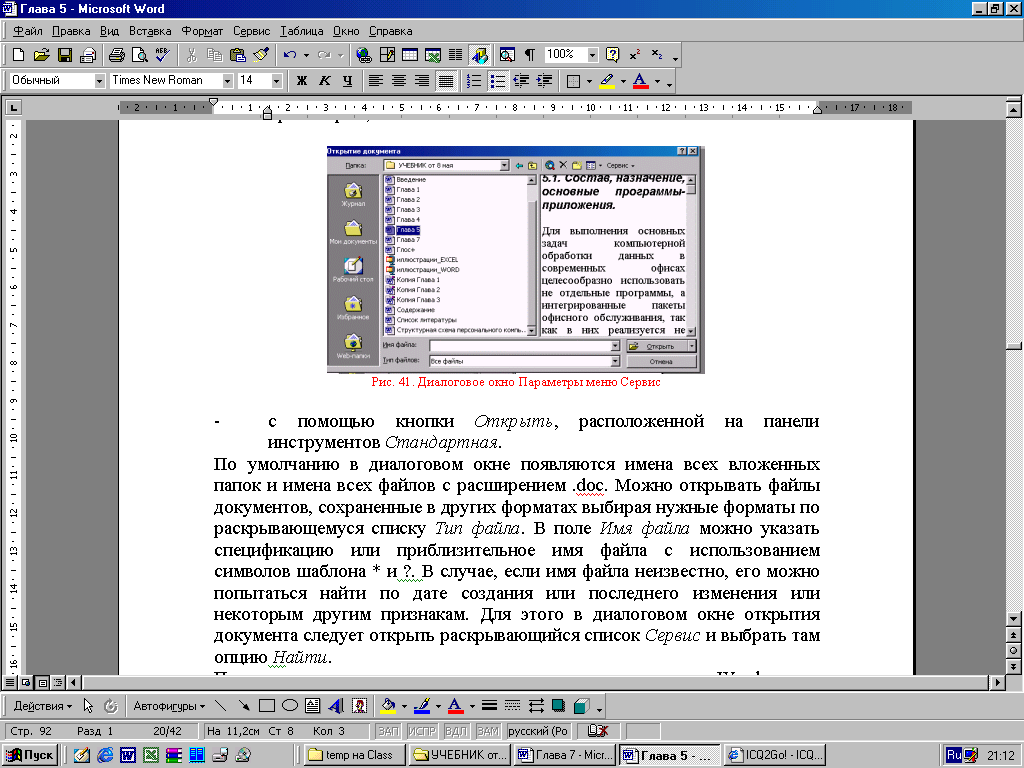Open the 100% zoom dropdown
The height and width of the screenshot is (768, 1024).
pos(592,55)
